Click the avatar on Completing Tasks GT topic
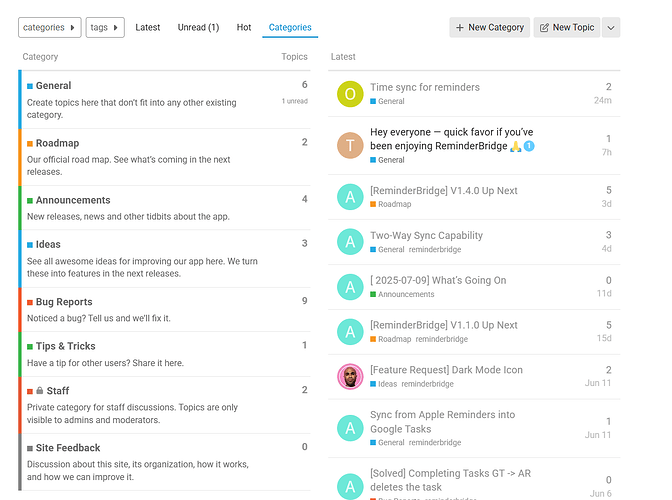This screenshot has height=500, width=672. point(350,486)
